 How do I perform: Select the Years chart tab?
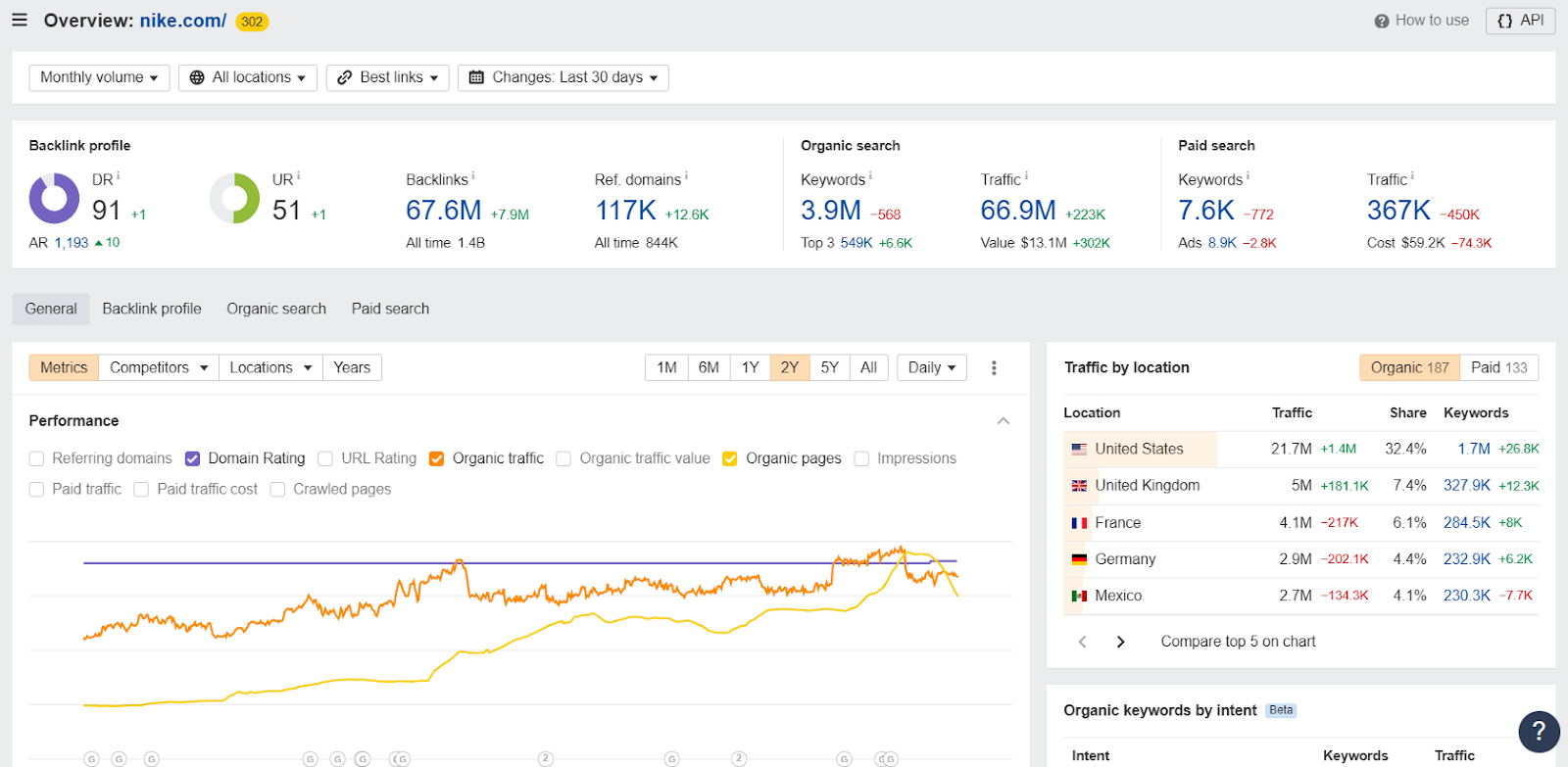point(352,367)
